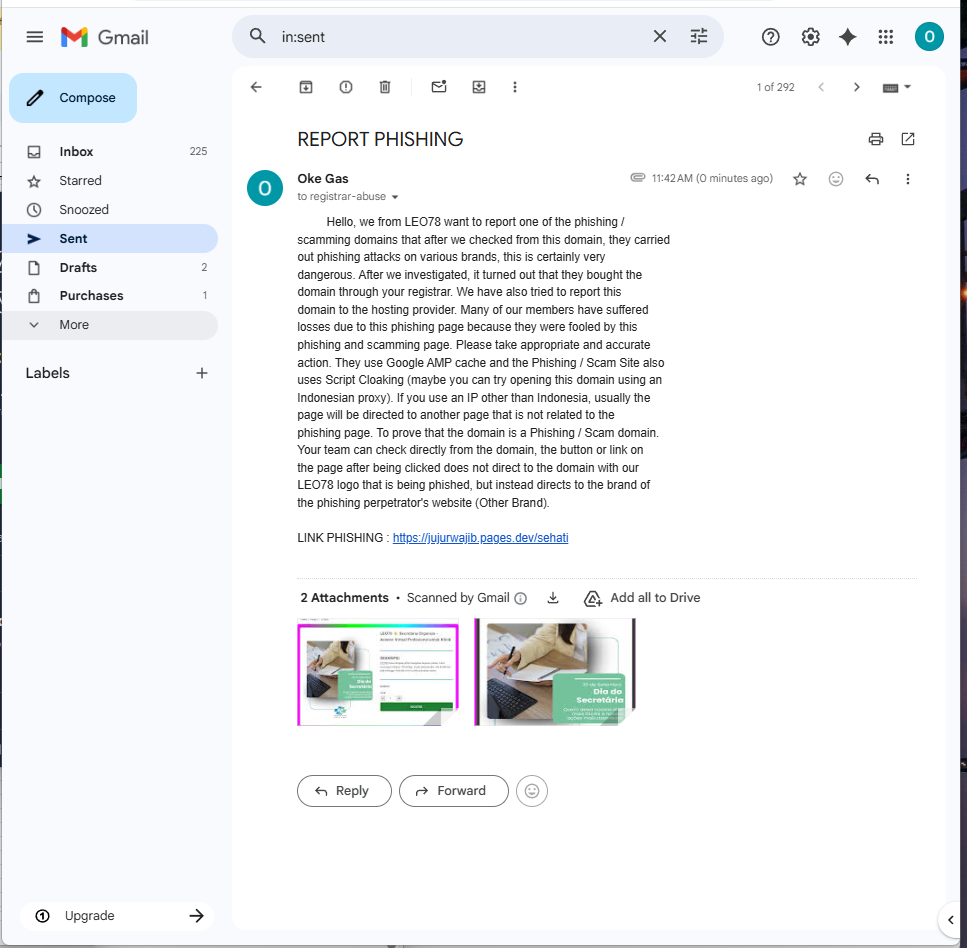
Task: Open the account avatar menu
Action: click(x=929, y=37)
